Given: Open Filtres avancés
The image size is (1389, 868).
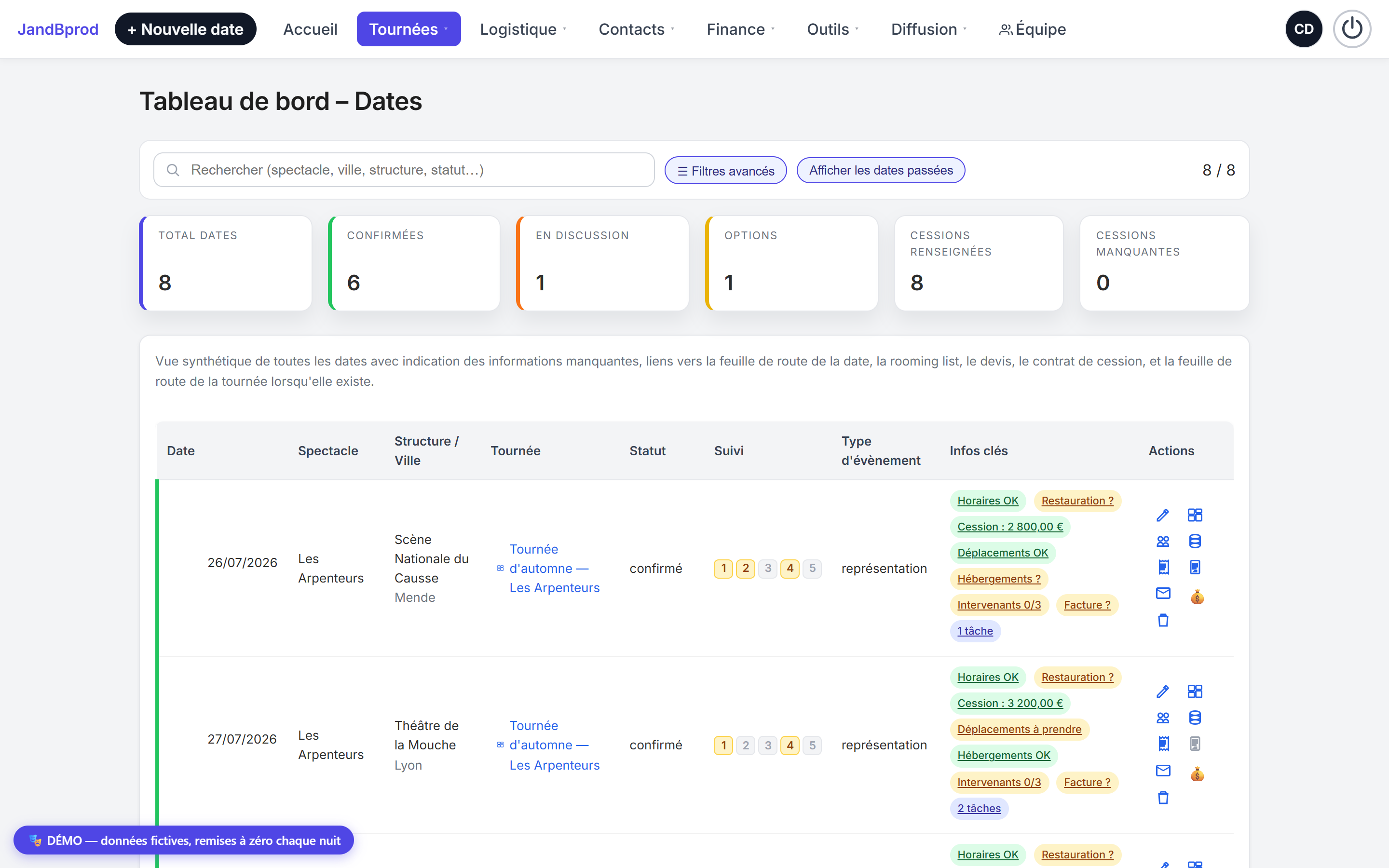Looking at the screenshot, I should pos(725,171).
